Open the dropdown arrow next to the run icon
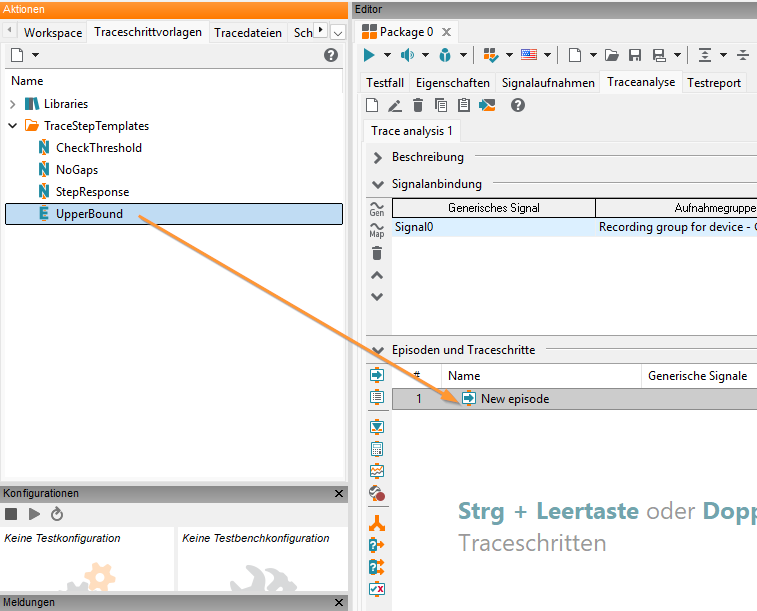This screenshot has height=611, width=757. [x=387, y=55]
